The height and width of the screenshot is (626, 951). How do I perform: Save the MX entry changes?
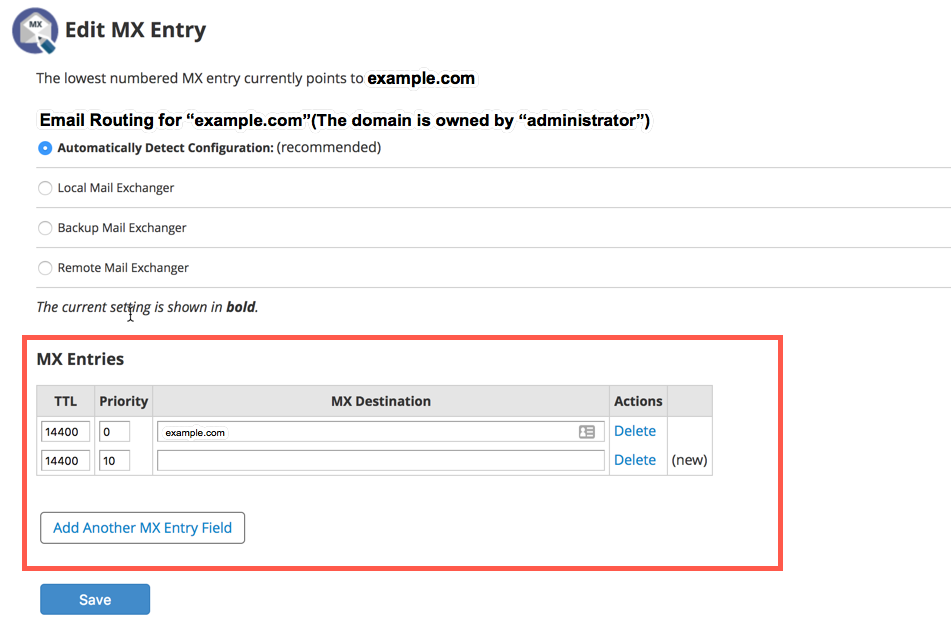[95, 600]
